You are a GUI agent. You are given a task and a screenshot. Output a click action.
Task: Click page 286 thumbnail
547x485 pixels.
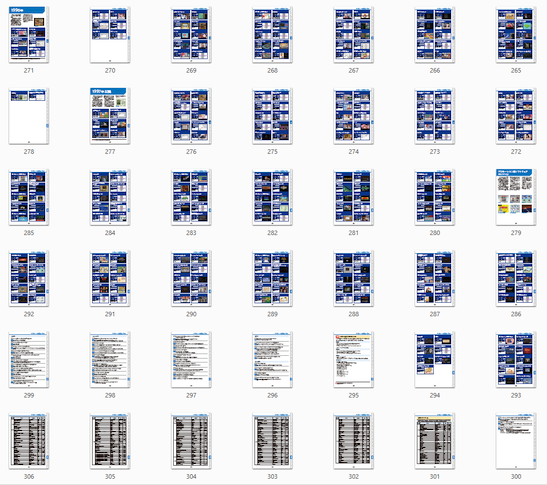click(516, 278)
